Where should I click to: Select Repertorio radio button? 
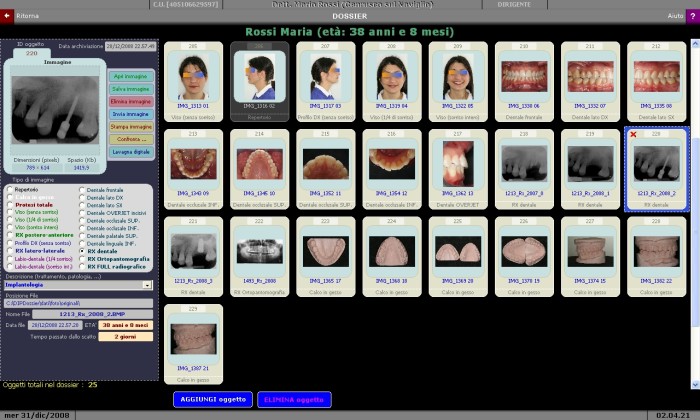click(10, 190)
